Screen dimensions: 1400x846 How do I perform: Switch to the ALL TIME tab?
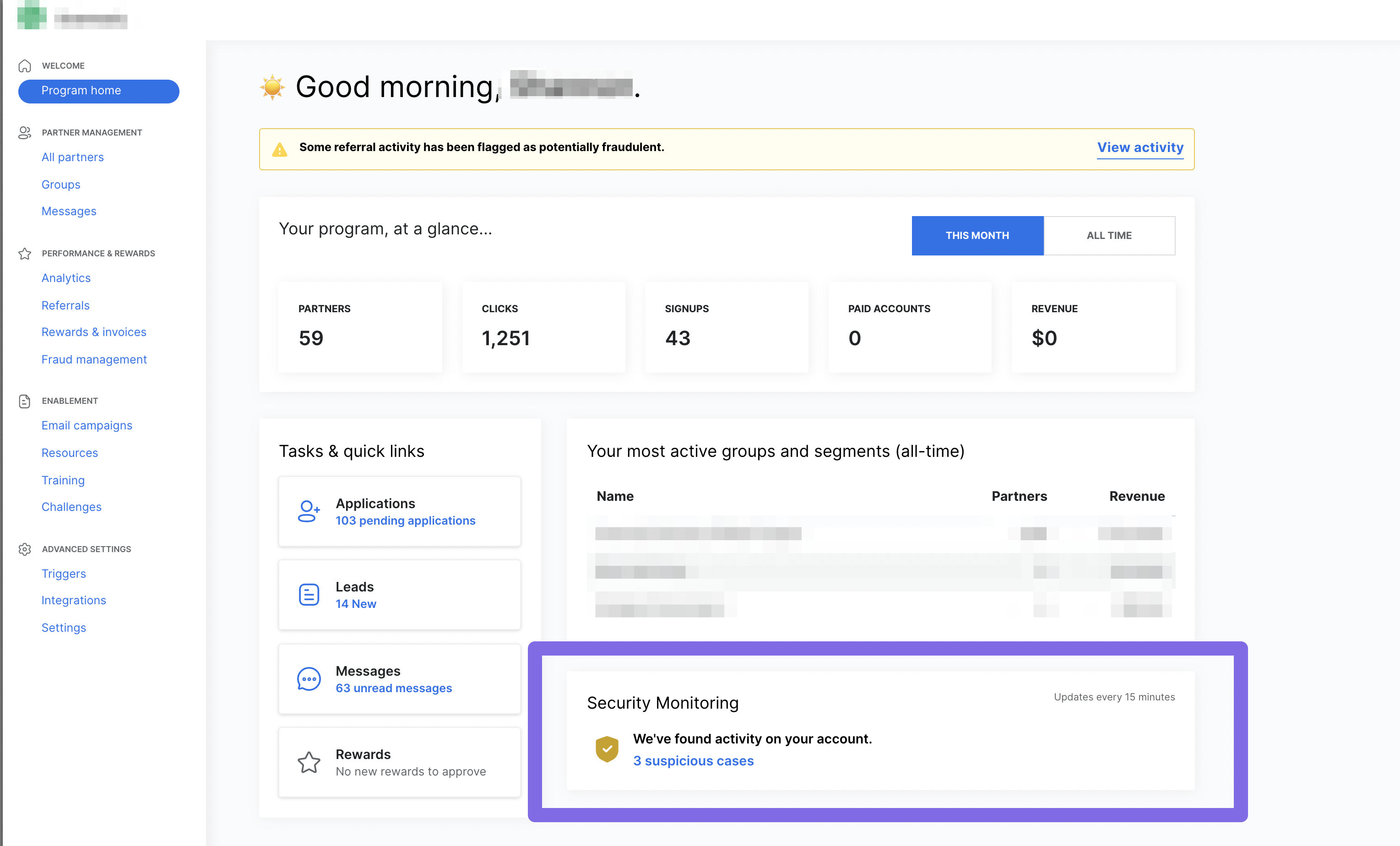[x=1108, y=235]
